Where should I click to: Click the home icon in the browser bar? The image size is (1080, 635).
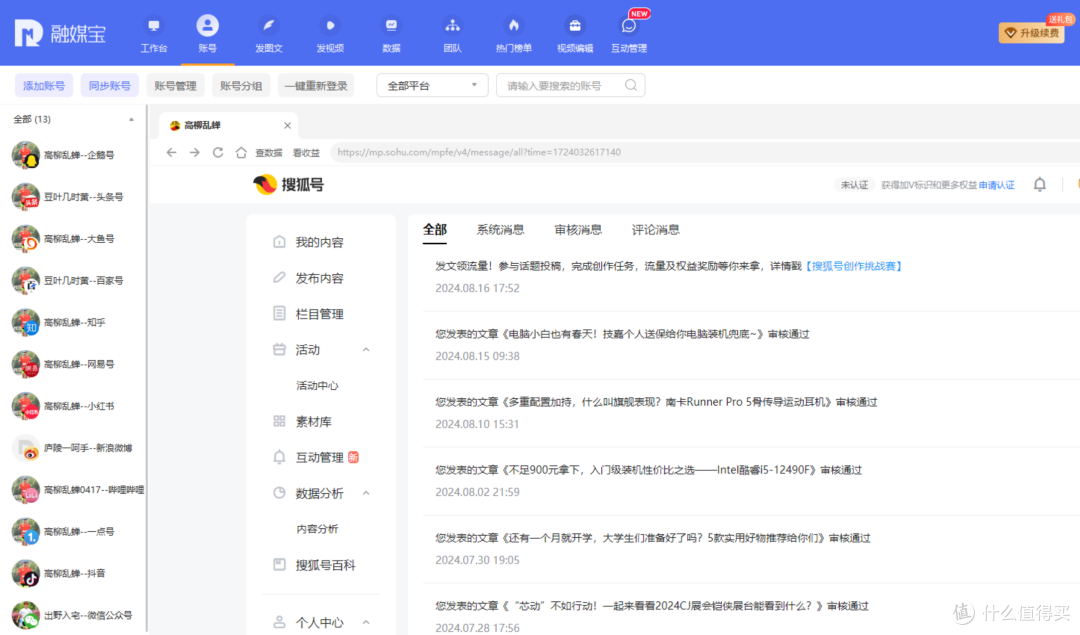241,152
